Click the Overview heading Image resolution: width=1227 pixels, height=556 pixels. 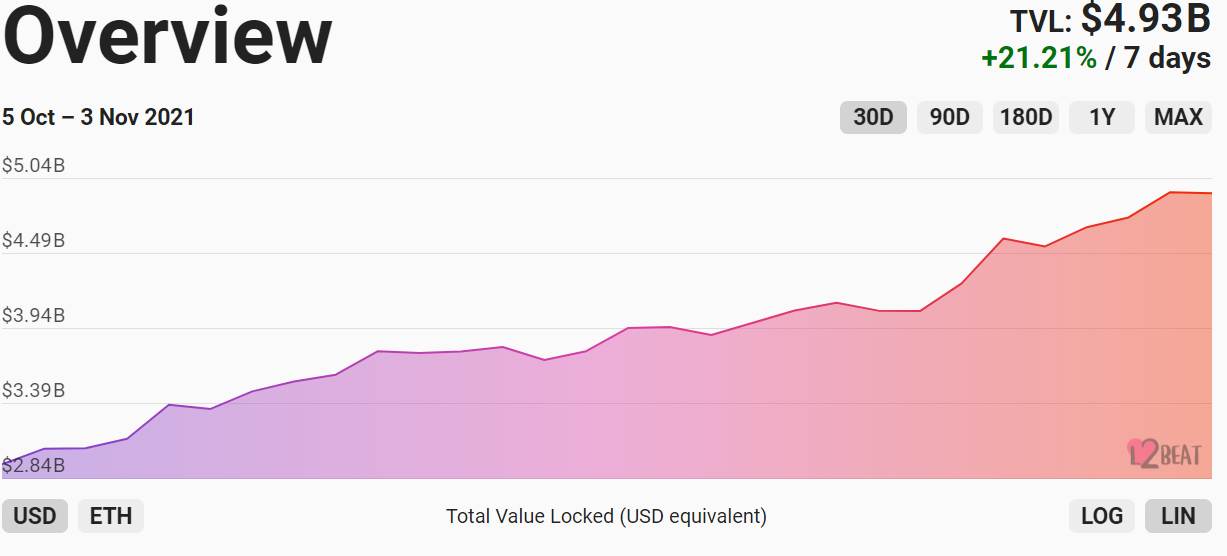click(x=167, y=36)
